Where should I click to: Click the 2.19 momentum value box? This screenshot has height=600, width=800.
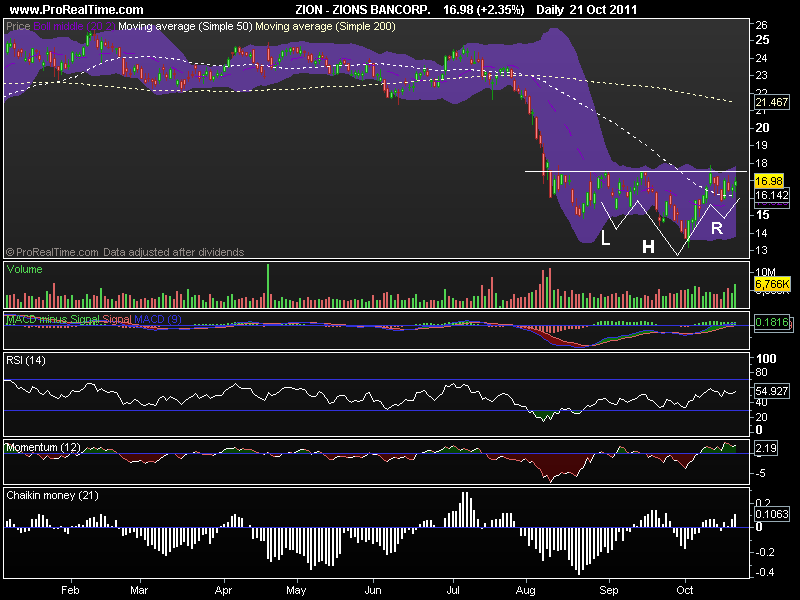pos(766,448)
